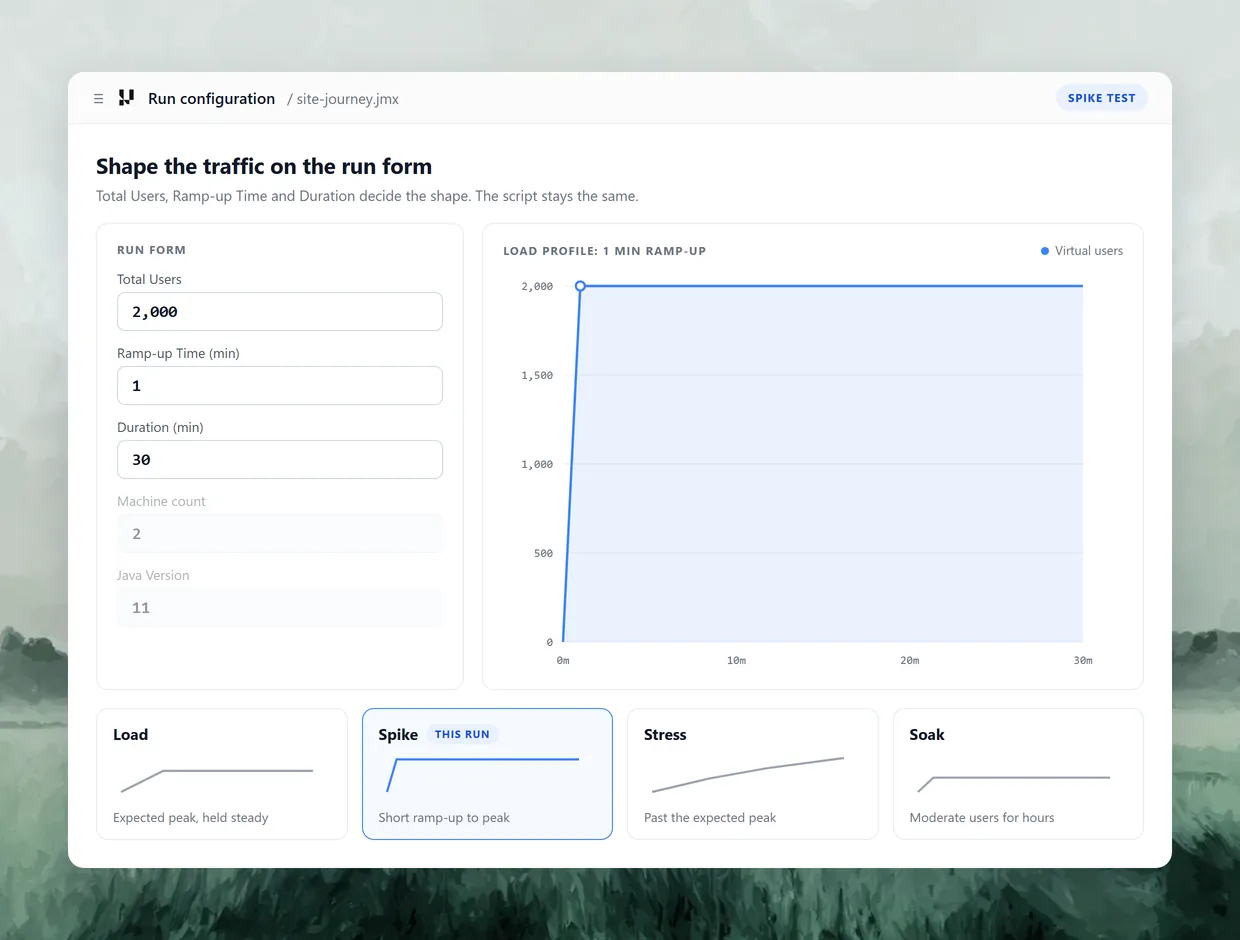The image size is (1240, 940).
Task: Open the site-journey.jmx breadcrumb
Action: pyautogui.click(x=348, y=99)
